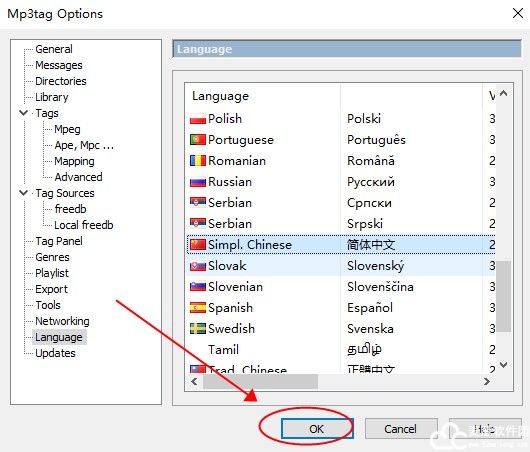Collapse the Tag Sources tree node
Viewport: 530px width, 452px height.
[x=23, y=193]
